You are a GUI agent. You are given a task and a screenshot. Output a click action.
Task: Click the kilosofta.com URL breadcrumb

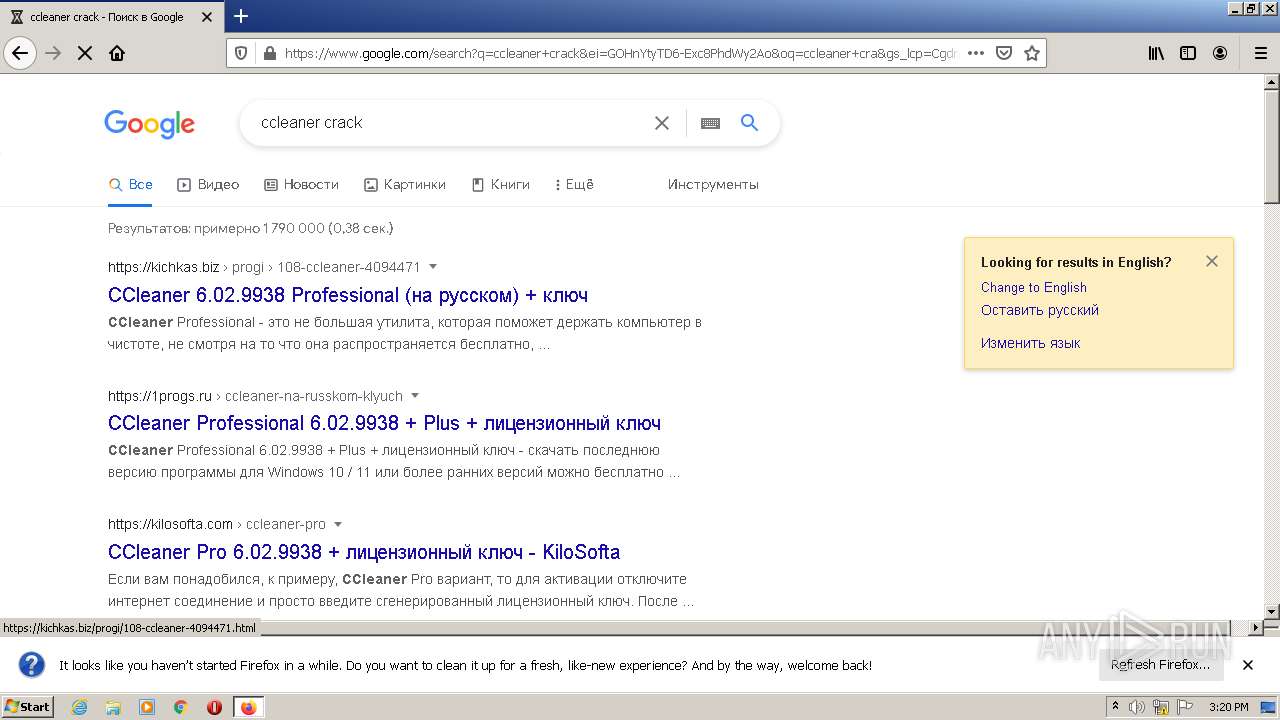point(217,524)
